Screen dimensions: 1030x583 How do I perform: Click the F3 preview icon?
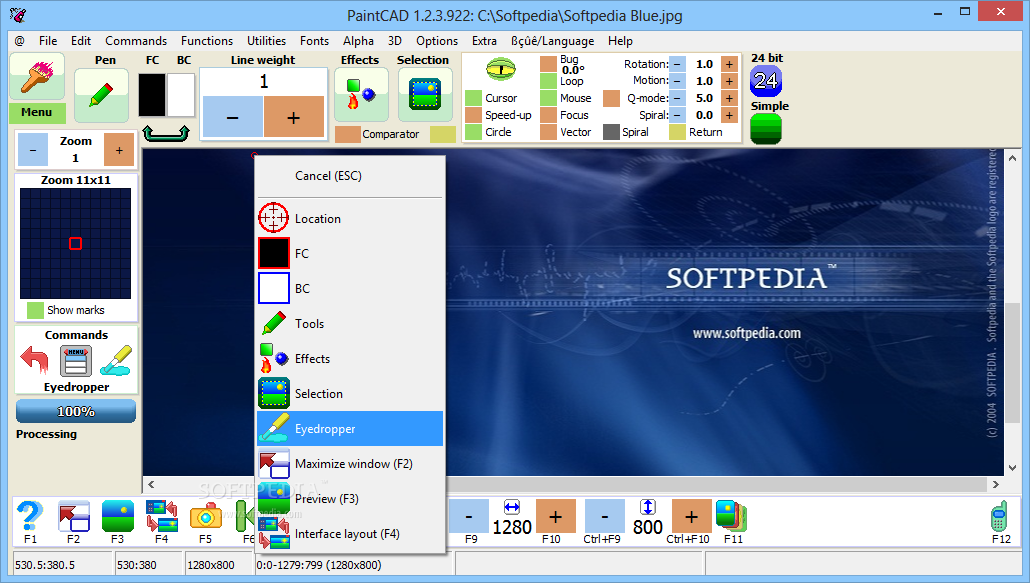(118, 516)
